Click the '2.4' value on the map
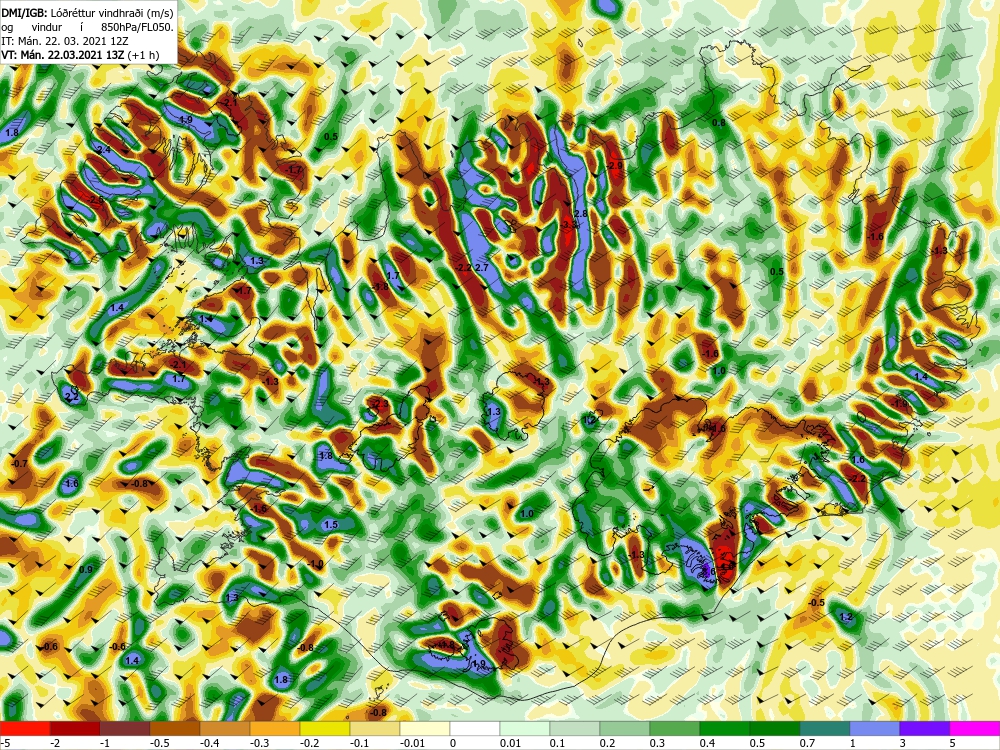Viewport: 1000px width, 750px height. point(104,150)
